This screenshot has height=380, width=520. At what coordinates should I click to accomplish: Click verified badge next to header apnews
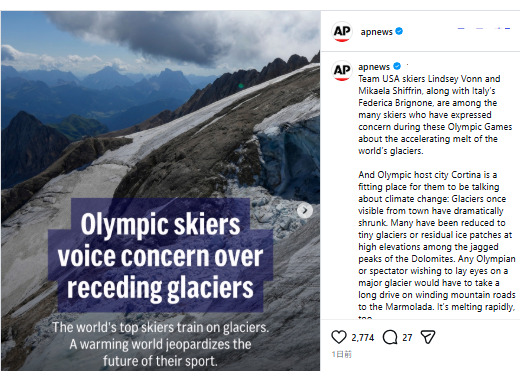399,31
